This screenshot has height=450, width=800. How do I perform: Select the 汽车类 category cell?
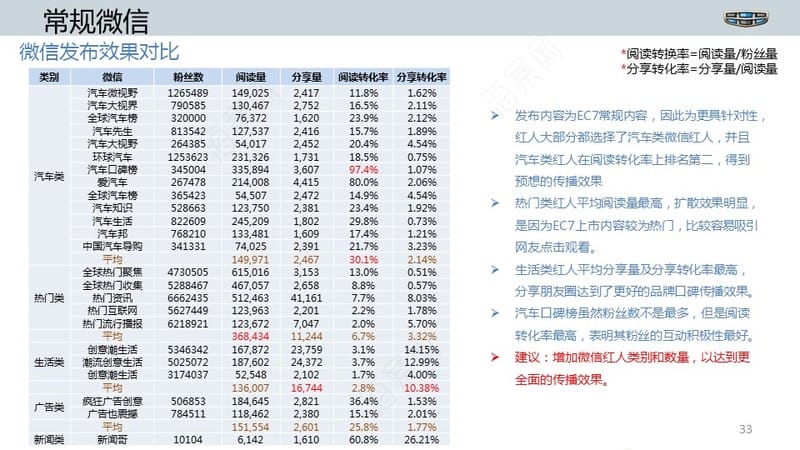point(49,177)
